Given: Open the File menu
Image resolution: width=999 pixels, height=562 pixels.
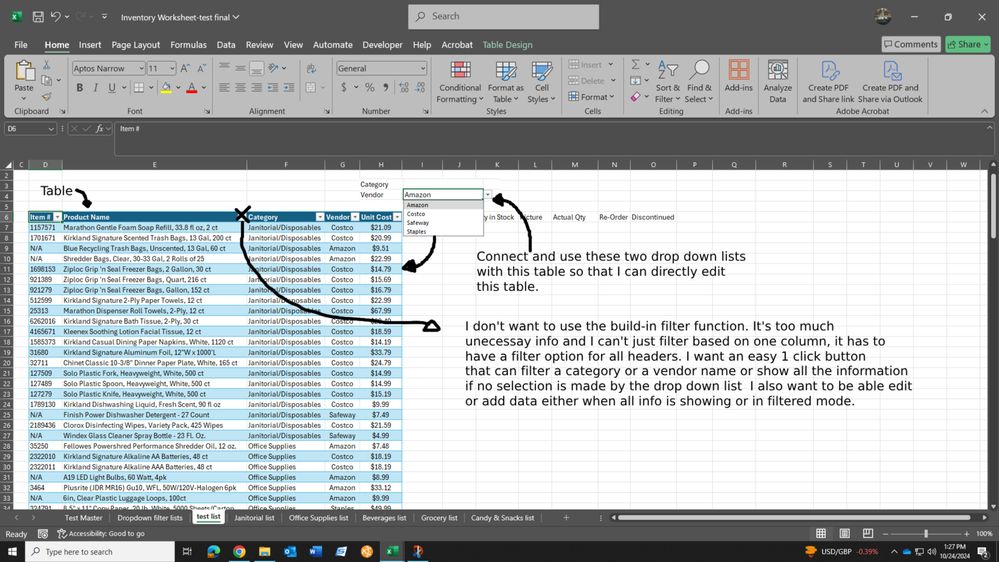Looking at the screenshot, I should click(21, 45).
